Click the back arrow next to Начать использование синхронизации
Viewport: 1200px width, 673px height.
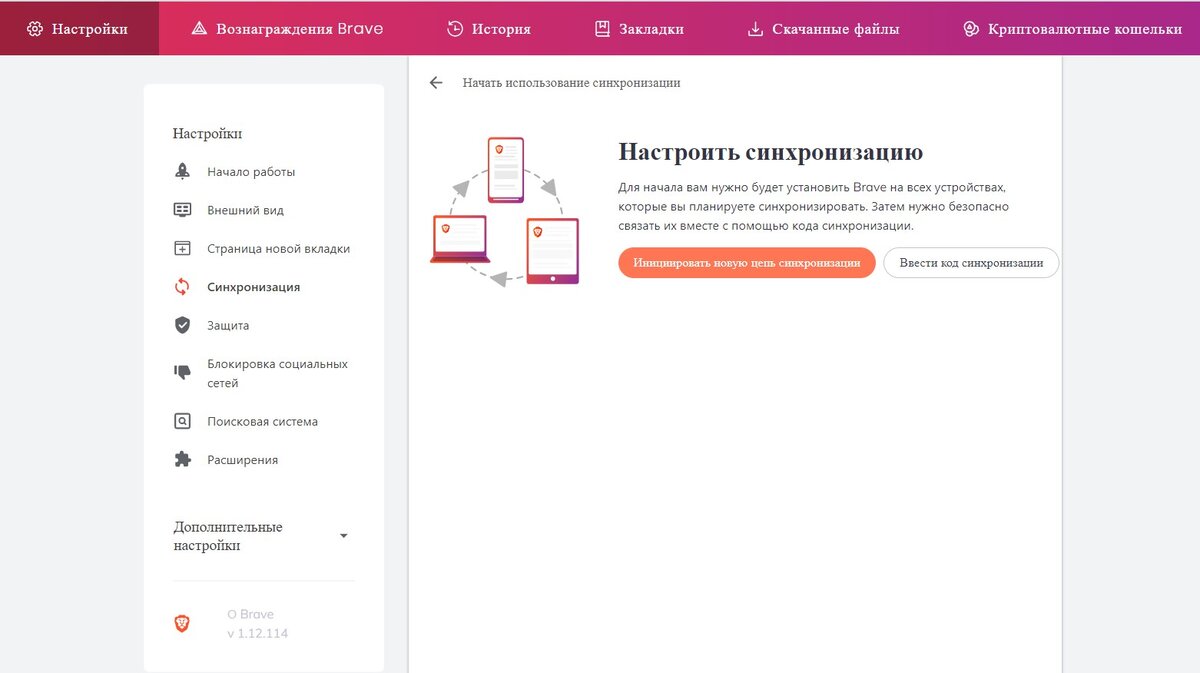[436, 83]
